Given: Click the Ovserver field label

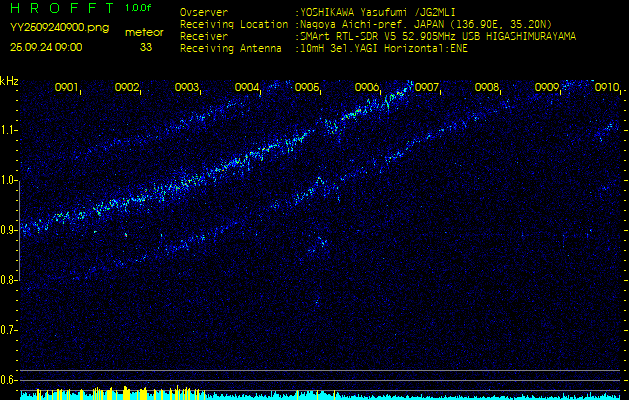Looking at the screenshot, I should pyautogui.click(x=204, y=12).
